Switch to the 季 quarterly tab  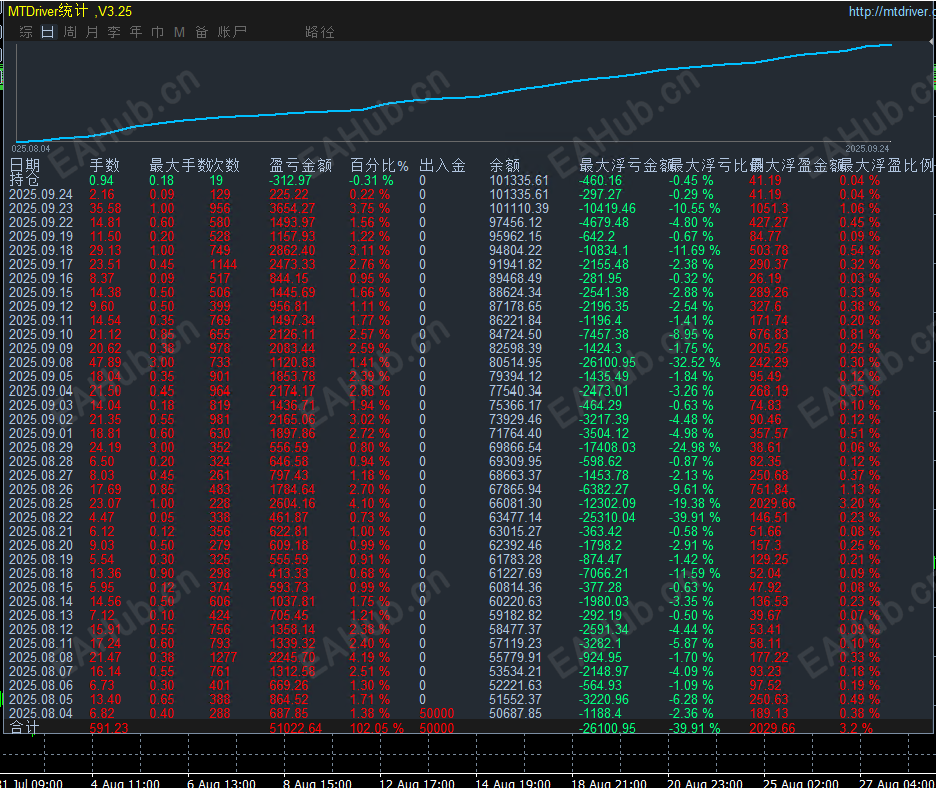pyautogui.click(x=114, y=32)
